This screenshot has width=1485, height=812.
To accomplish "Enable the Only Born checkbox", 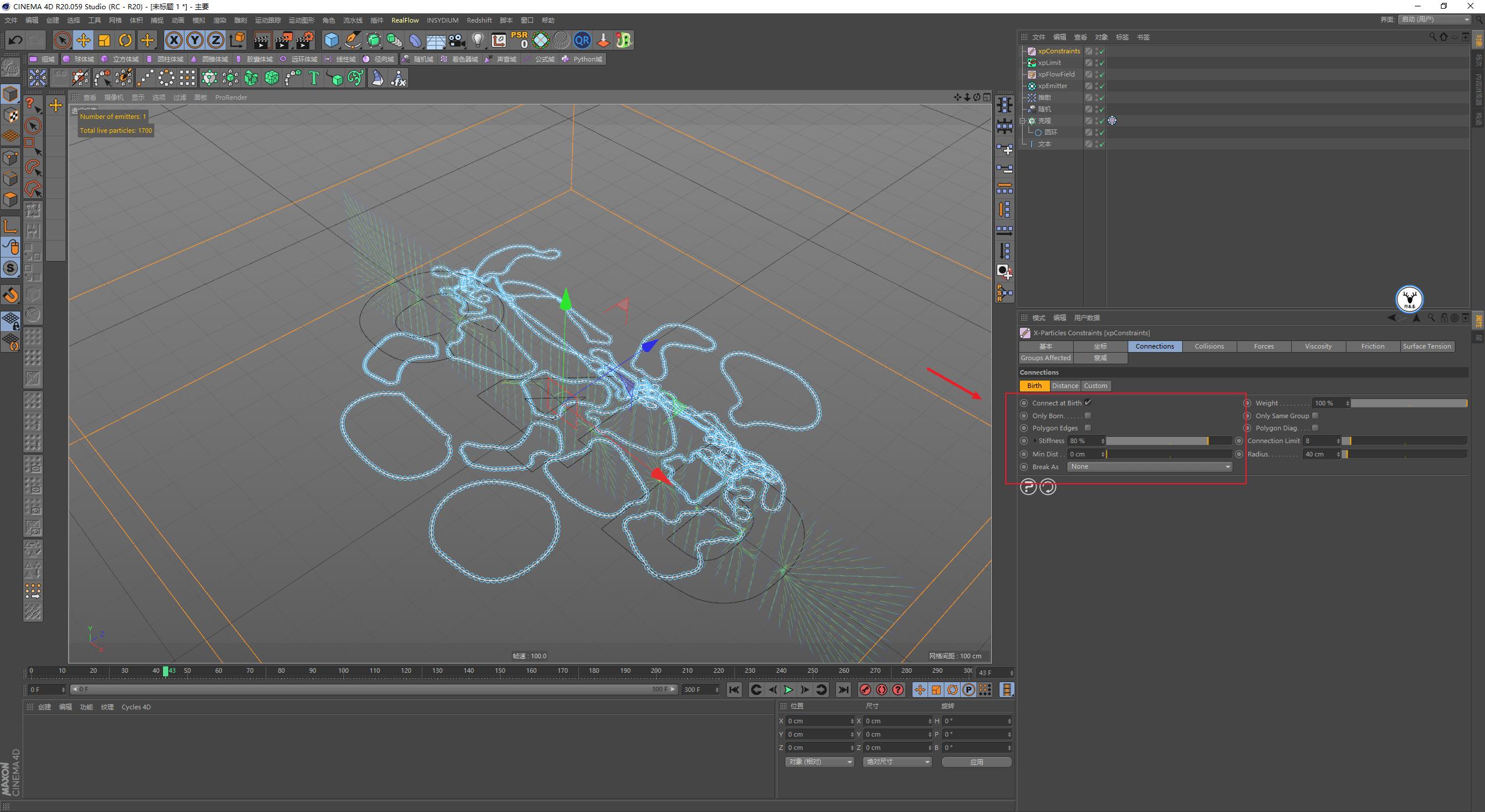I will click(x=1088, y=415).
